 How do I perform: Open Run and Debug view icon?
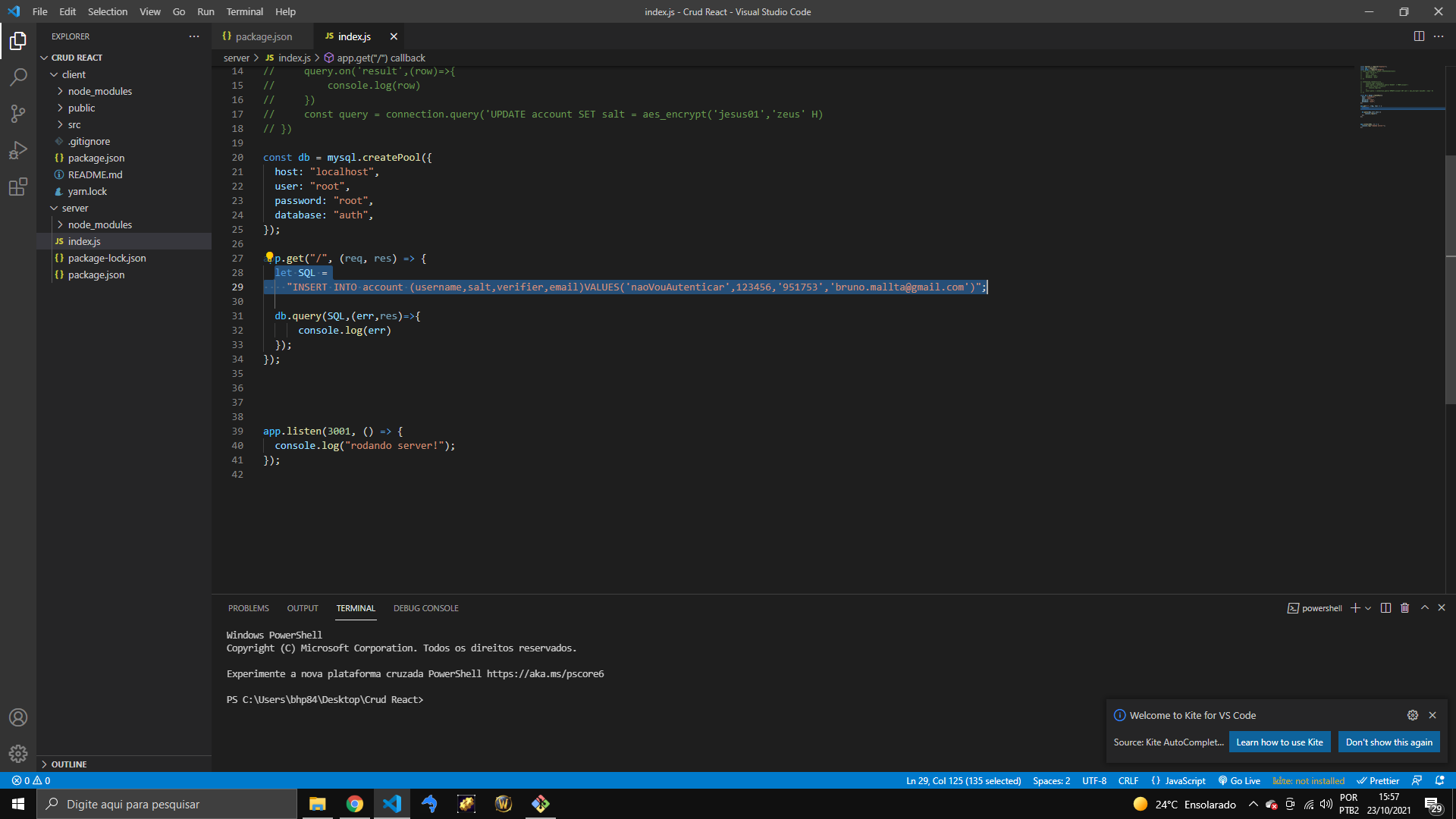(18, 150)
